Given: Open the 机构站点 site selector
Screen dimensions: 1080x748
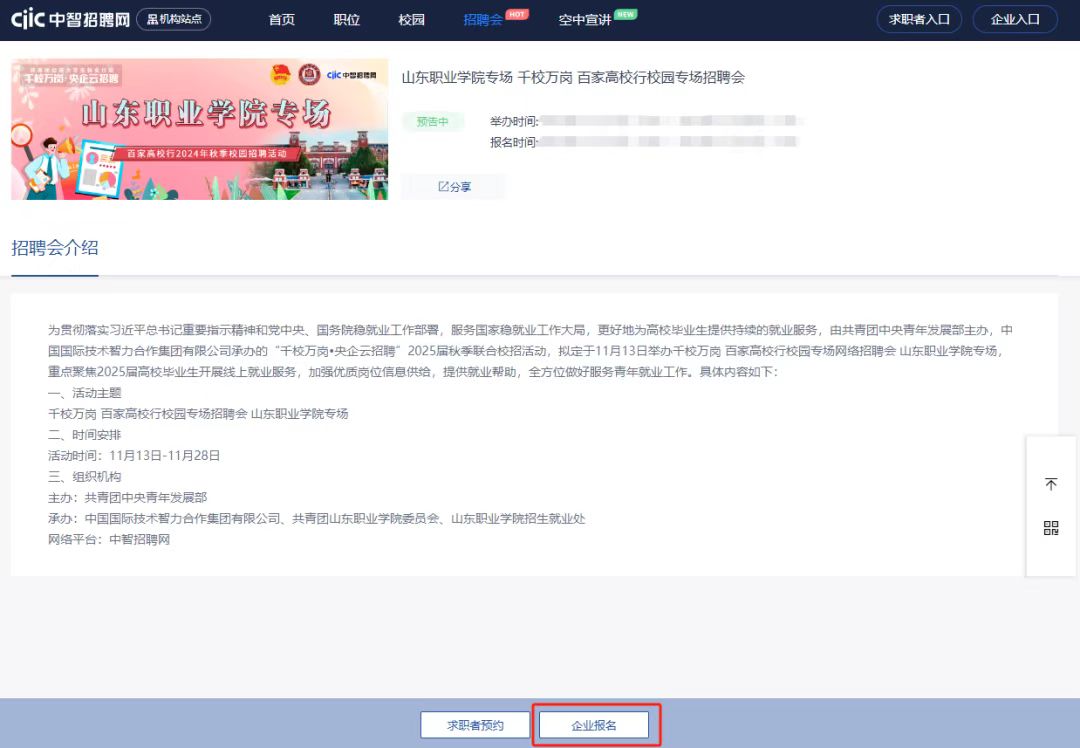Looking at the screenshot, I should click(x=173, y=19).
